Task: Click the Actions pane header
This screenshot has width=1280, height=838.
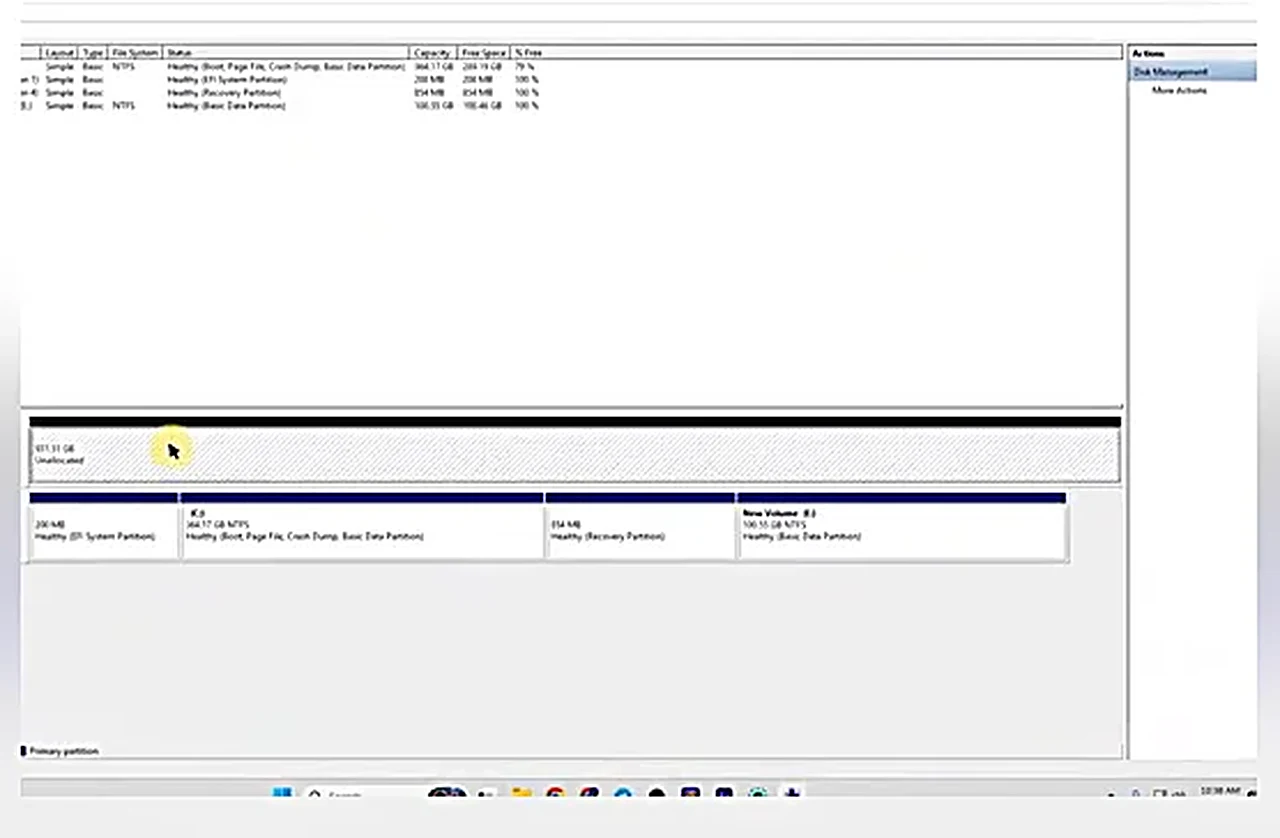Action: 1192,53
